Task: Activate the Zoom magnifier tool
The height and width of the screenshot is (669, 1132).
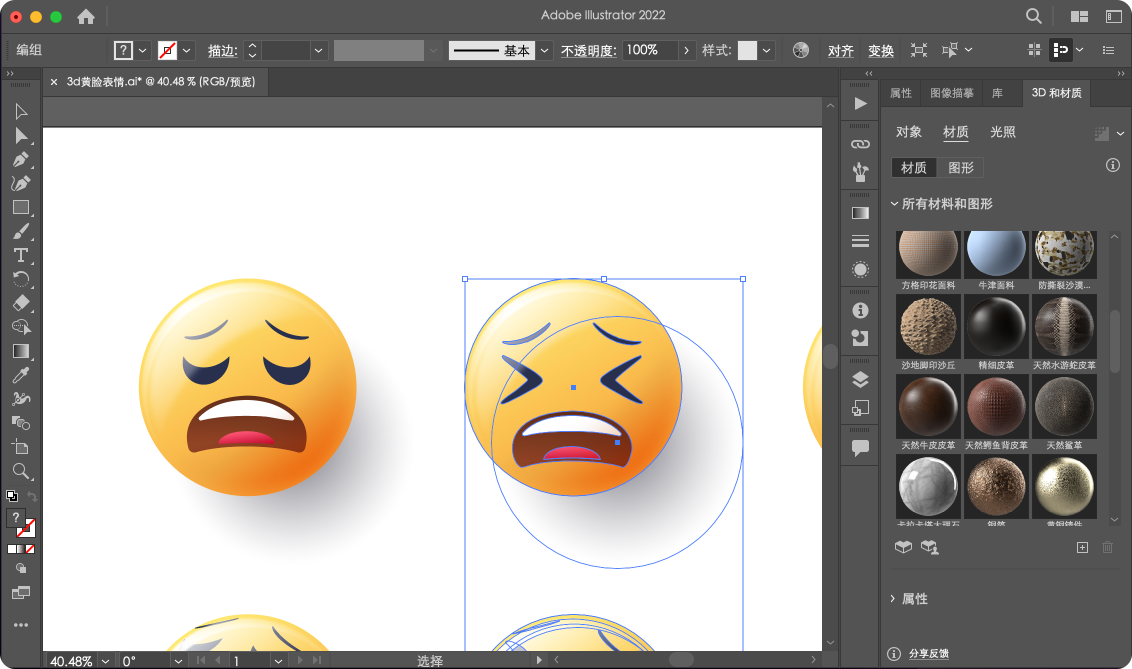Action: [20, 471]
